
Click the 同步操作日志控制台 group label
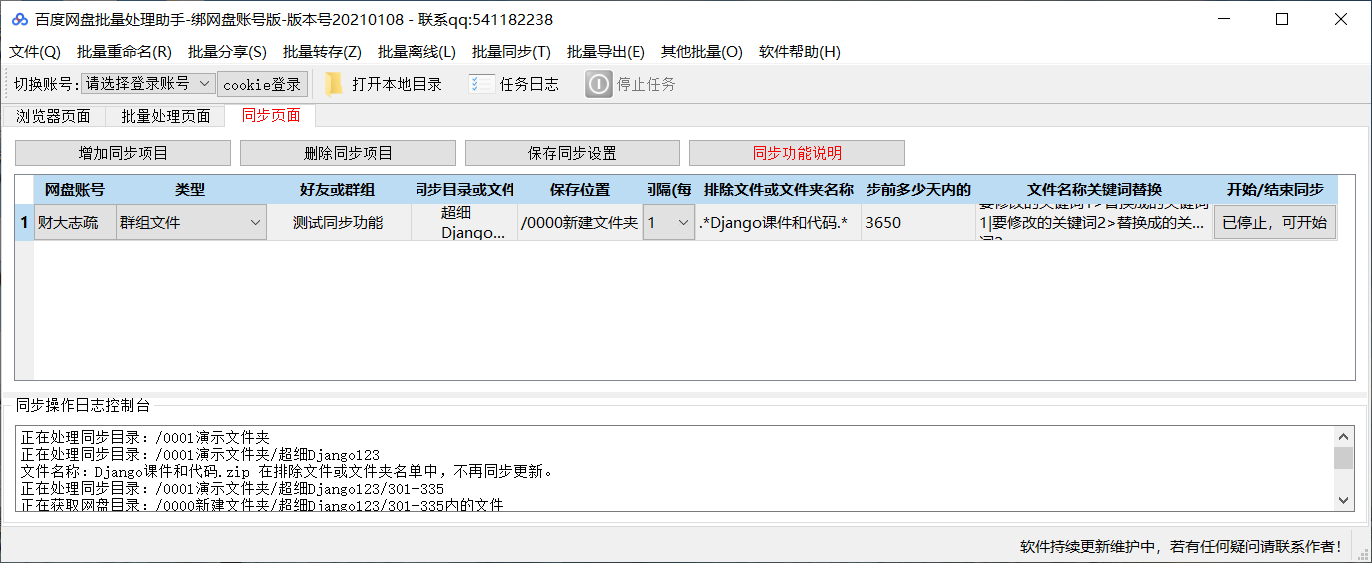(83, 405)
